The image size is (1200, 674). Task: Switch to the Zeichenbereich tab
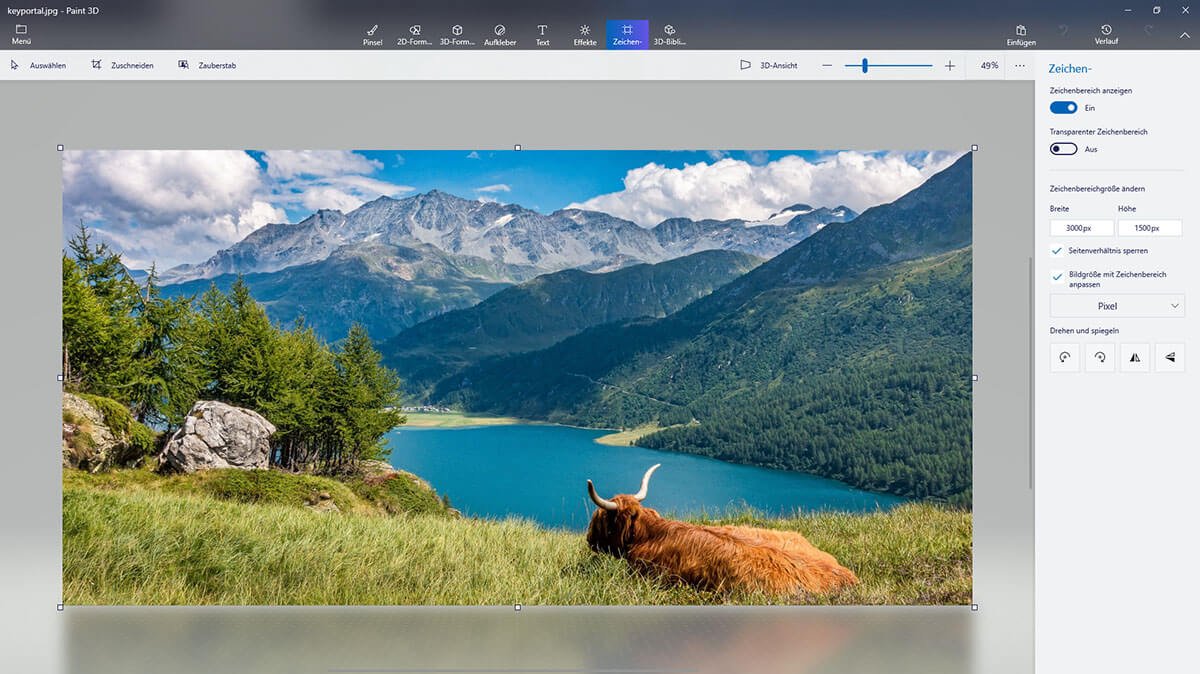coord(627,31)
